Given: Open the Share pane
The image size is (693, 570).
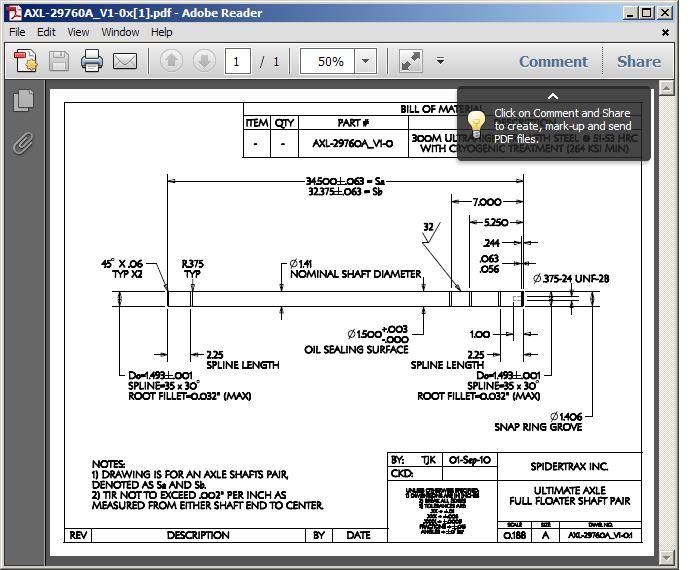Looking at the screenshot, I should pyautogui.click(x=638, y=62).
